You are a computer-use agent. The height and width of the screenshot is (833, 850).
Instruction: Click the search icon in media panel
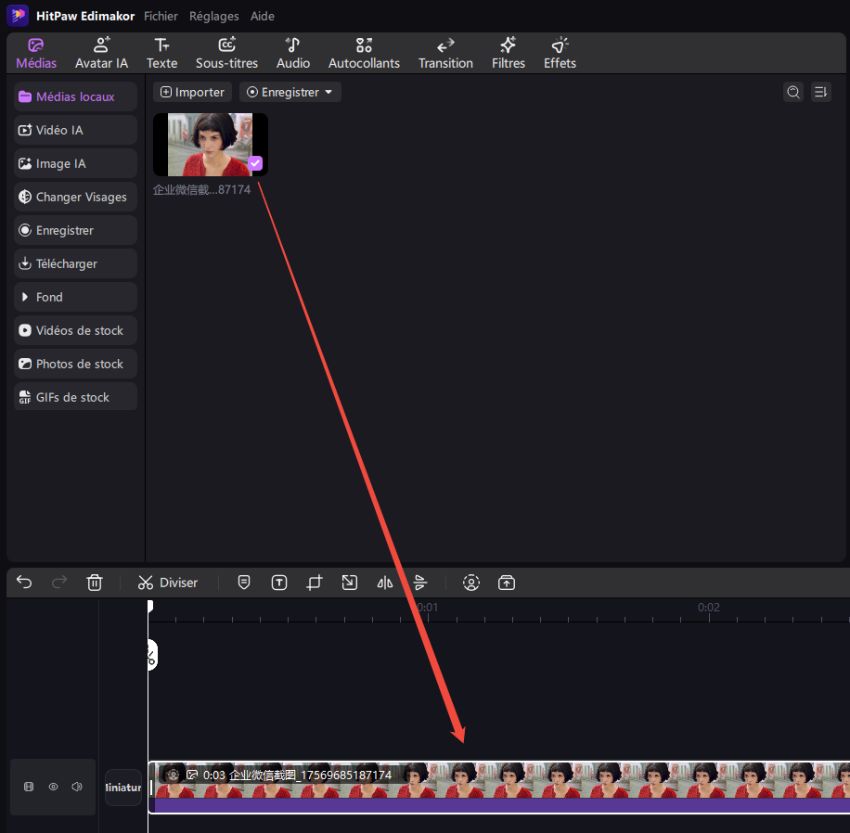(x=793, y=92)
